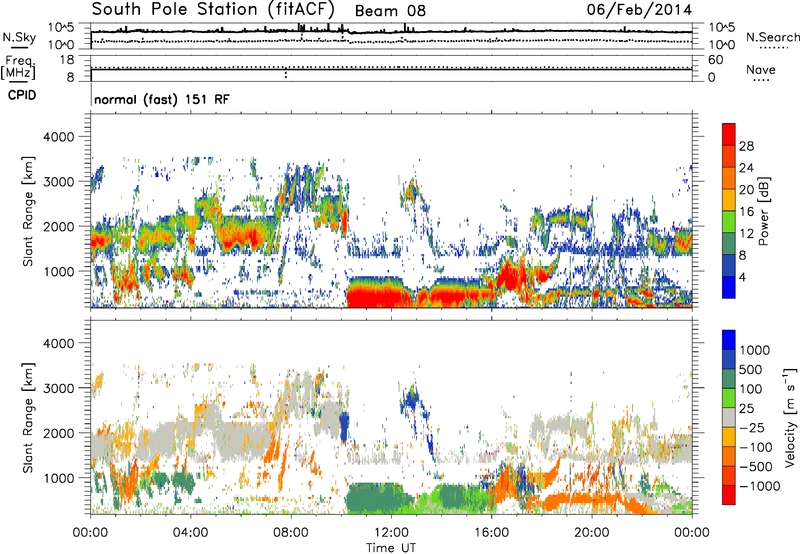Click the 'Nave' legend label
Image resolution: width=800 pixels, height=554 pixels.
tap(761, 70)
